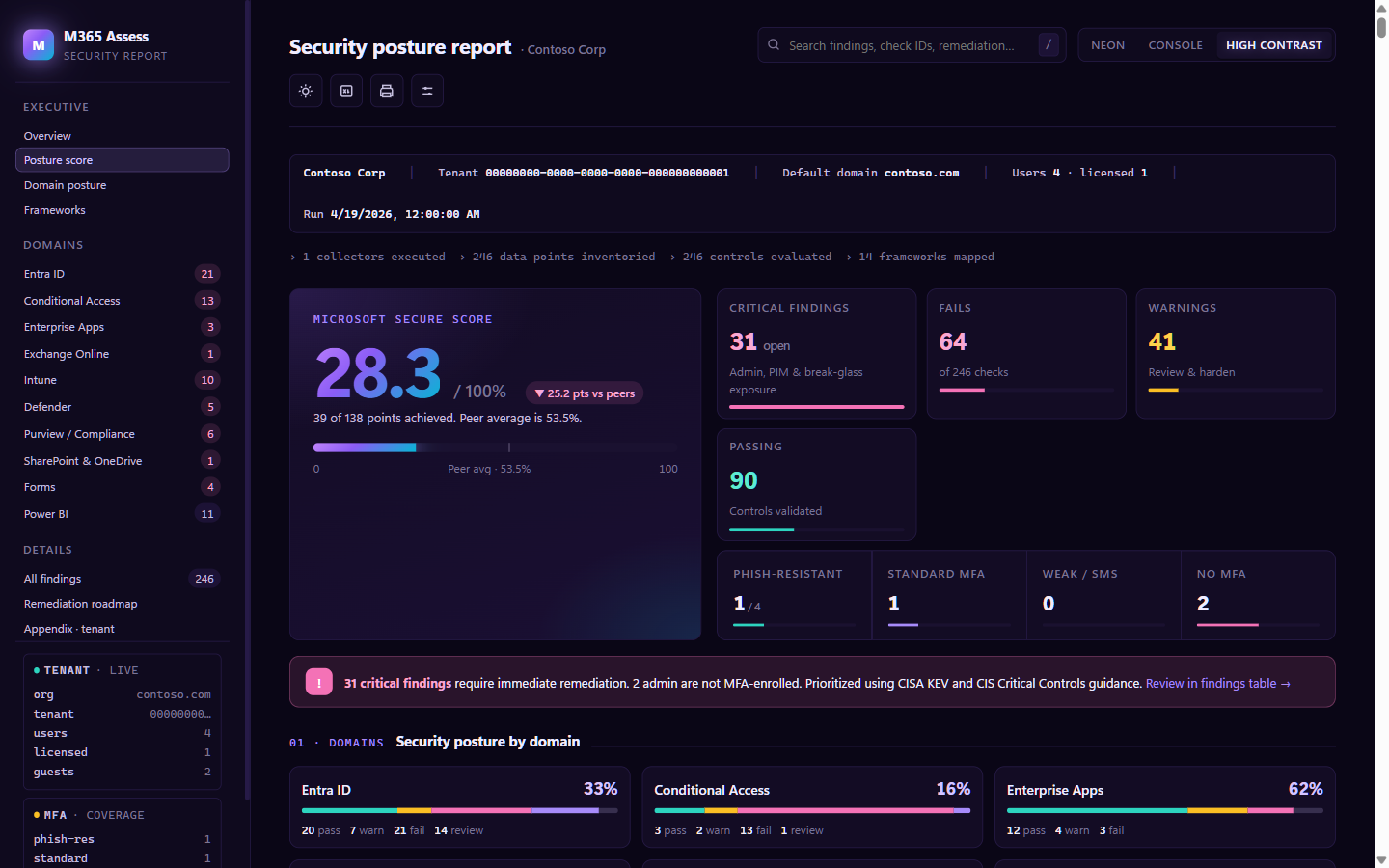Print the report using the printer icon
1389x868 pixels.
pyautogui.click(x=387, y=91)
